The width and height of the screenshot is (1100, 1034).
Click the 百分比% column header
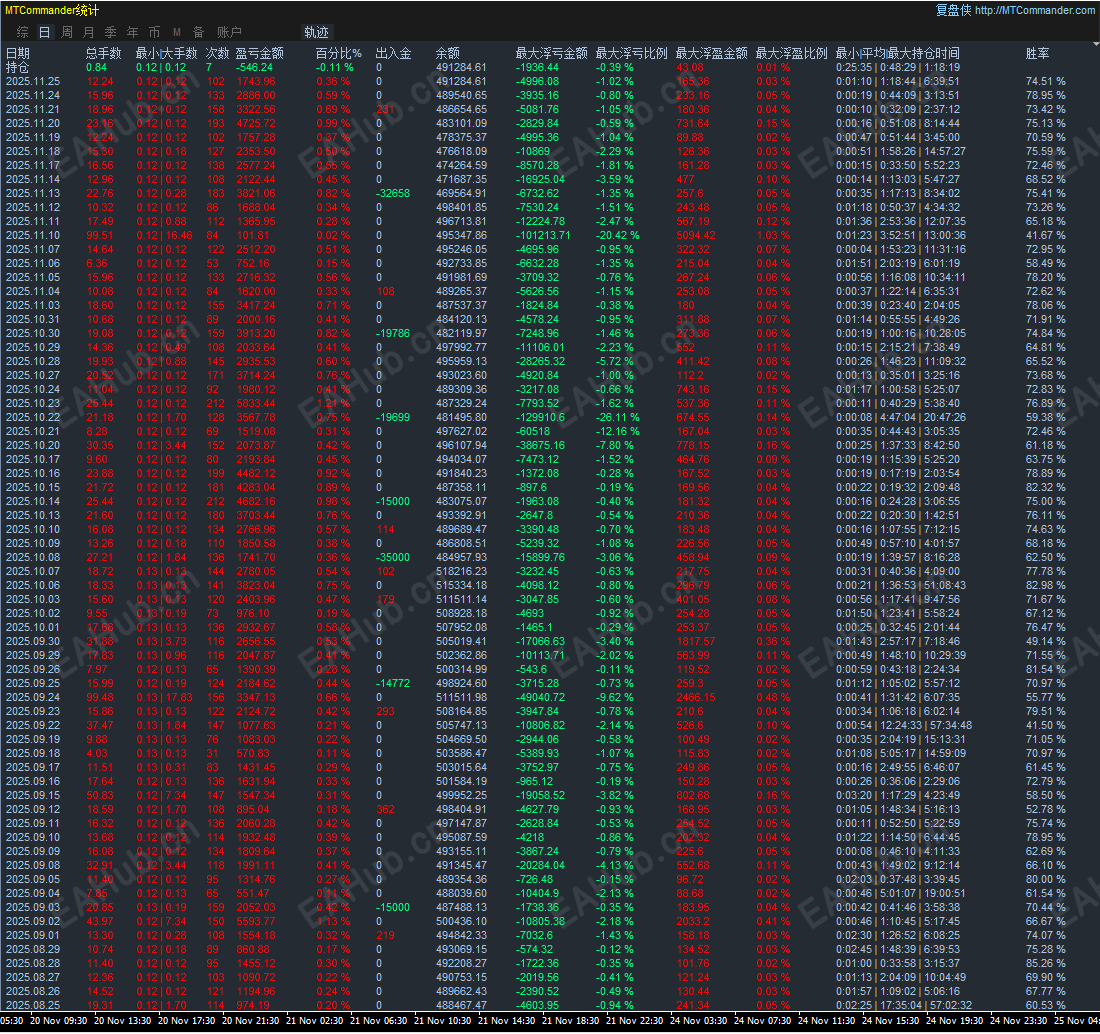point(339,53)
